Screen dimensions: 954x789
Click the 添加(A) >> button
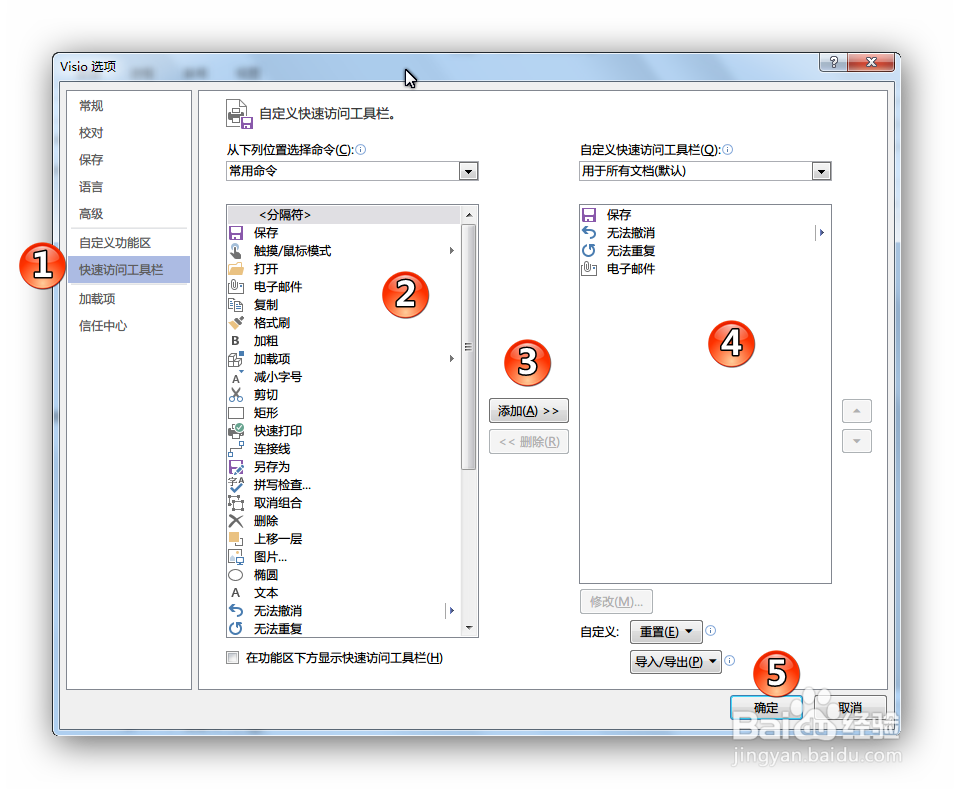pyautogui.click(x=529, y=411)
